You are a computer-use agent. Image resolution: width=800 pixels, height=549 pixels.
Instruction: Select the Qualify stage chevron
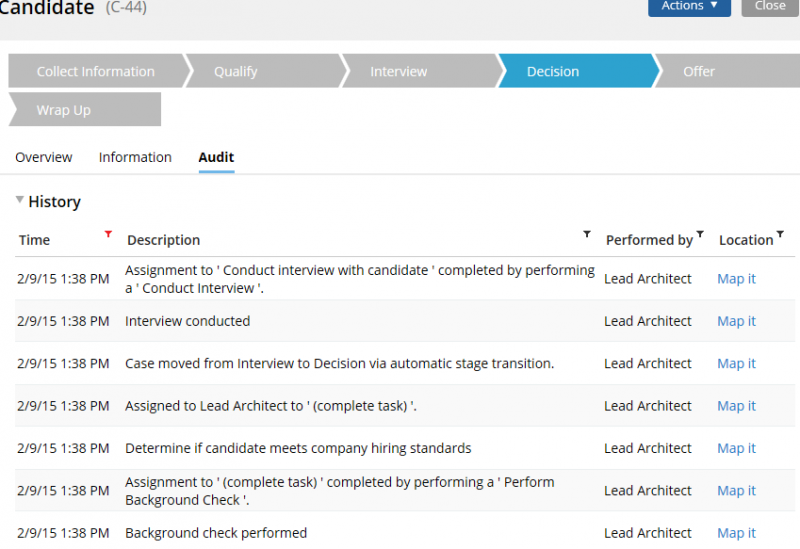264,71
